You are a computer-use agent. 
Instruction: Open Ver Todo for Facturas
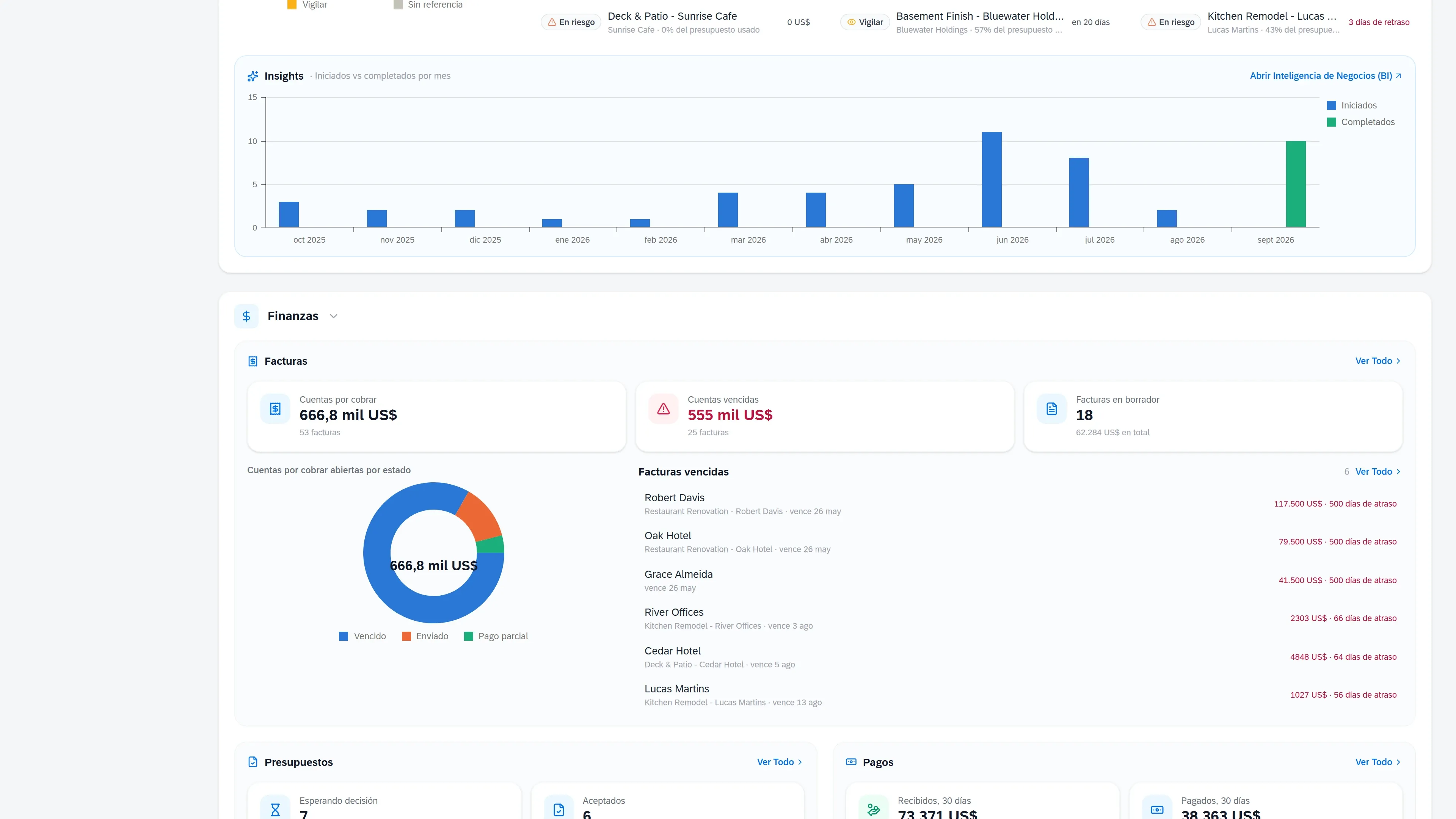click(x=1378, y=361)
